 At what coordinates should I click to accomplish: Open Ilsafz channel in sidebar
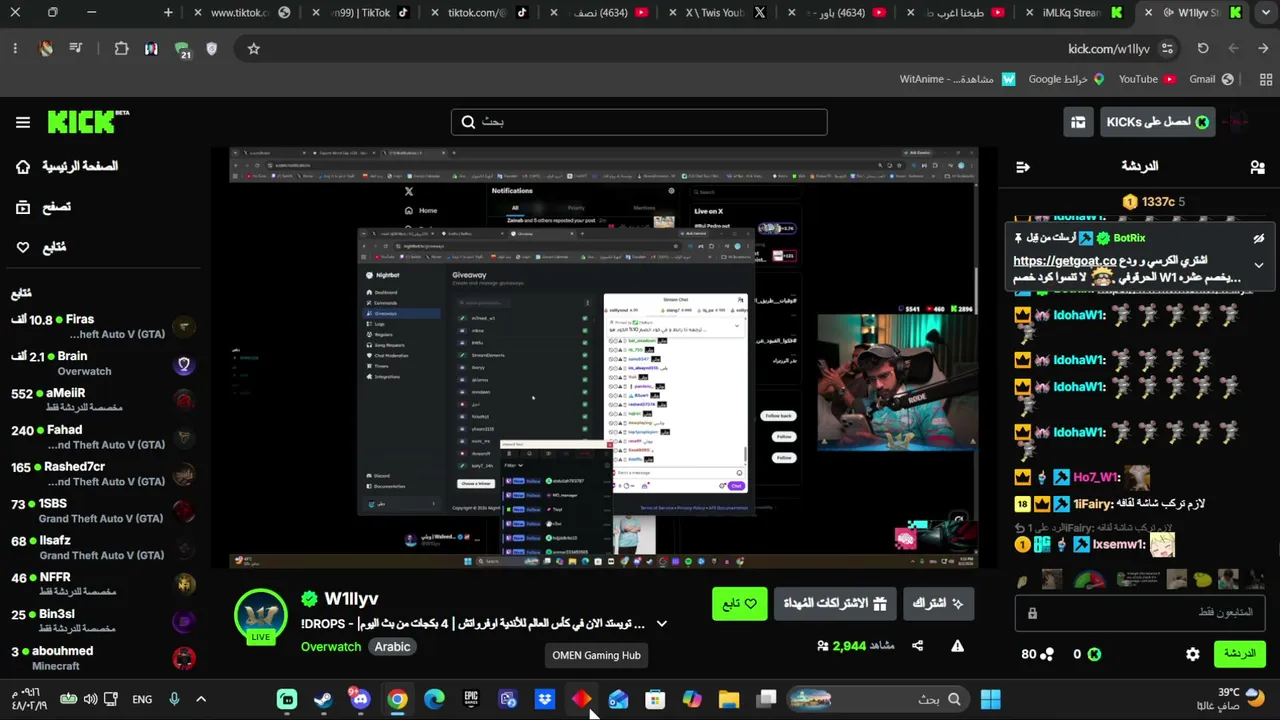(x=103, y=548)
